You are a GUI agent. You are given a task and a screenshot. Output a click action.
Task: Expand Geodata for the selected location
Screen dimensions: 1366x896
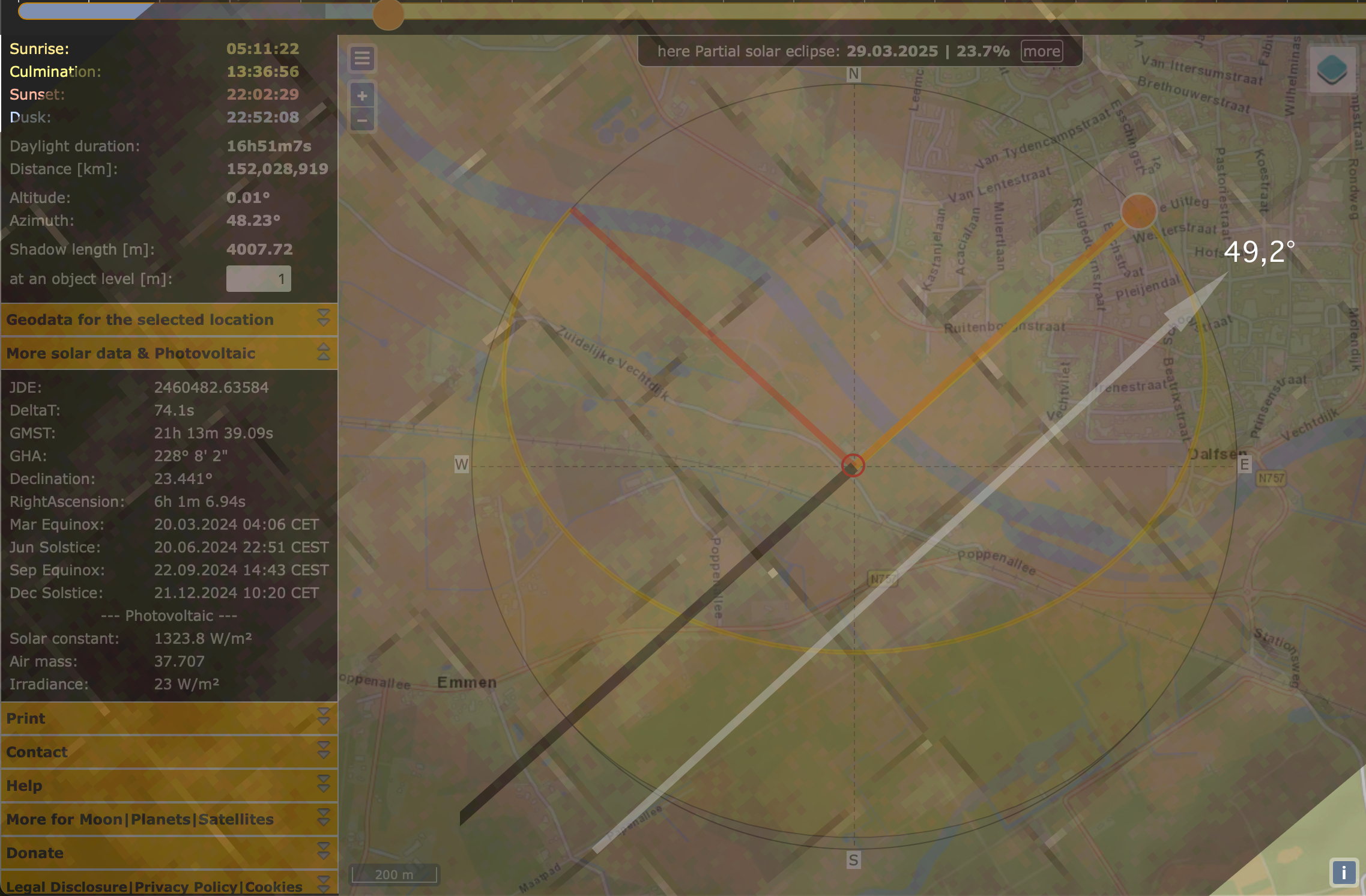click(169, 319)
